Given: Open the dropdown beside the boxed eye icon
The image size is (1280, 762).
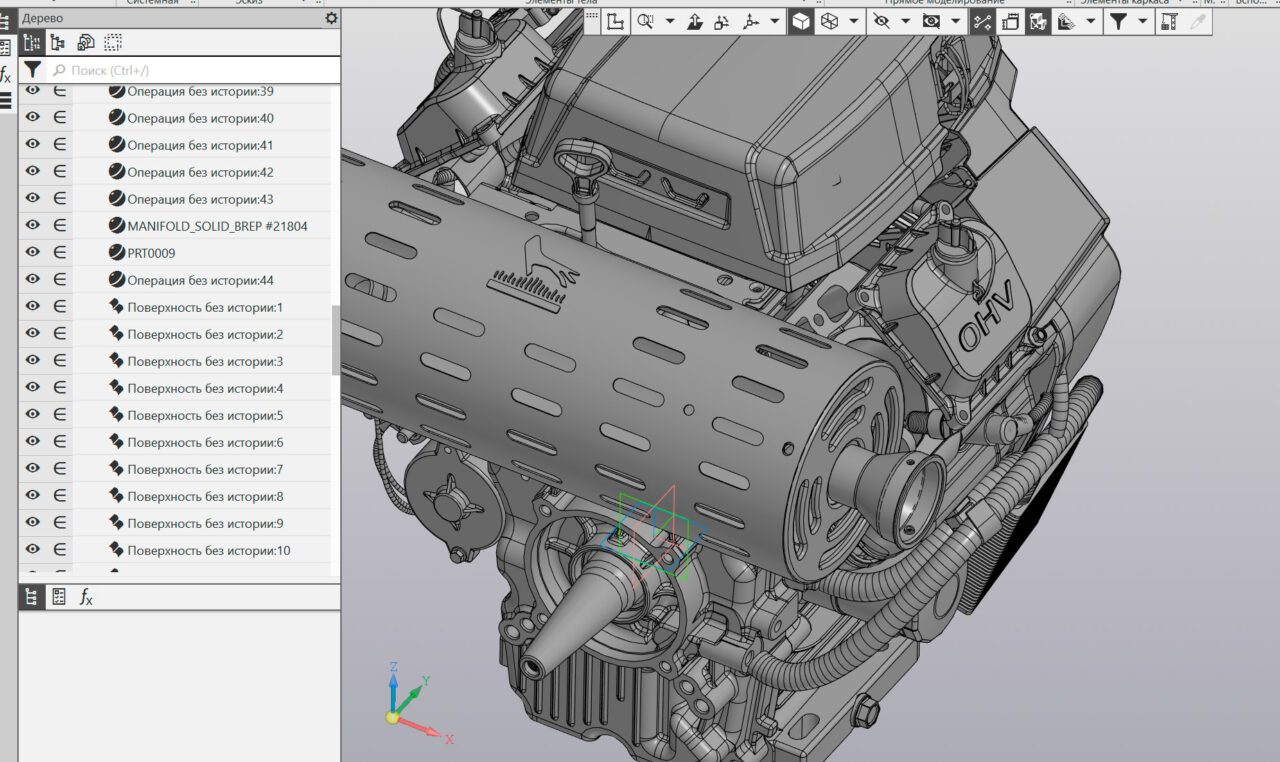Looking at the screenshot, I should 955,21.
